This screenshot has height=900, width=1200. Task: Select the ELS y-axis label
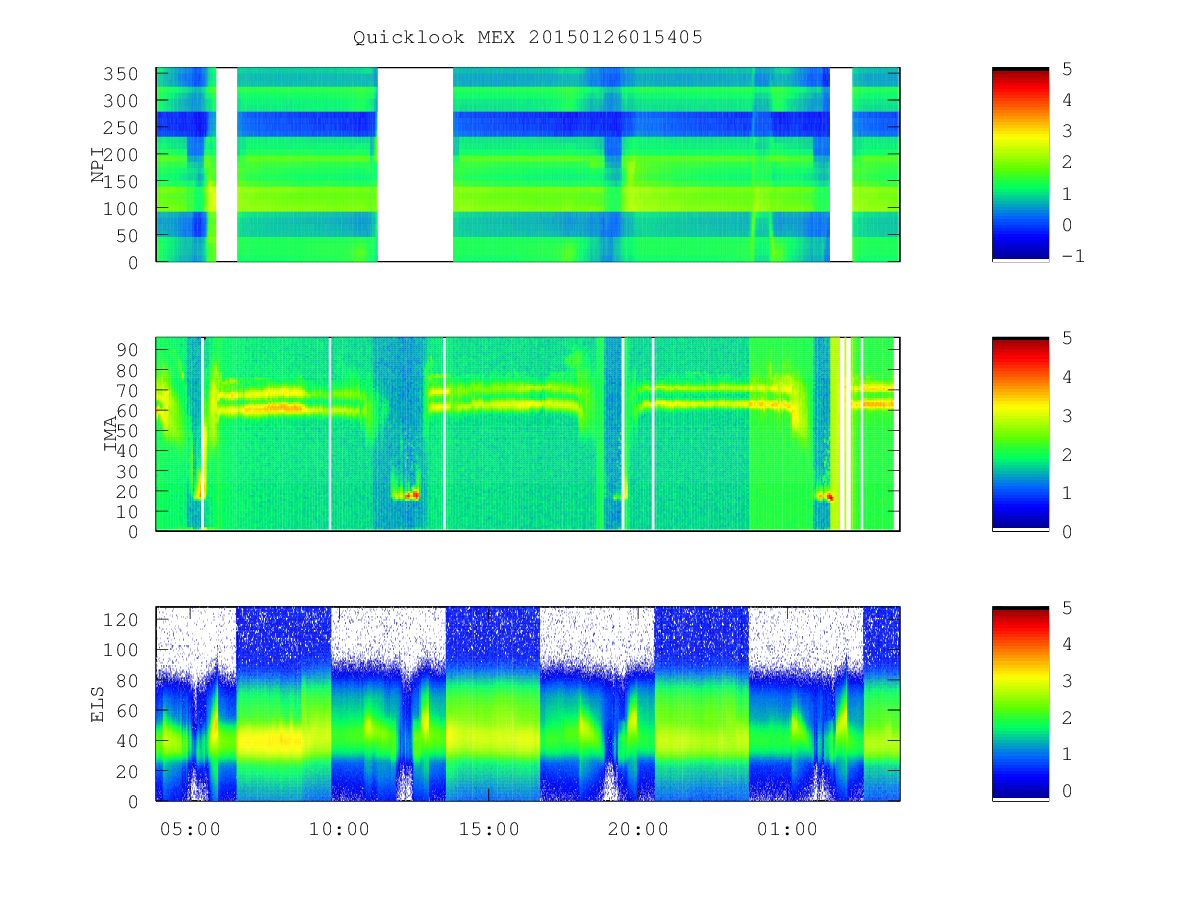pos(98,704)
